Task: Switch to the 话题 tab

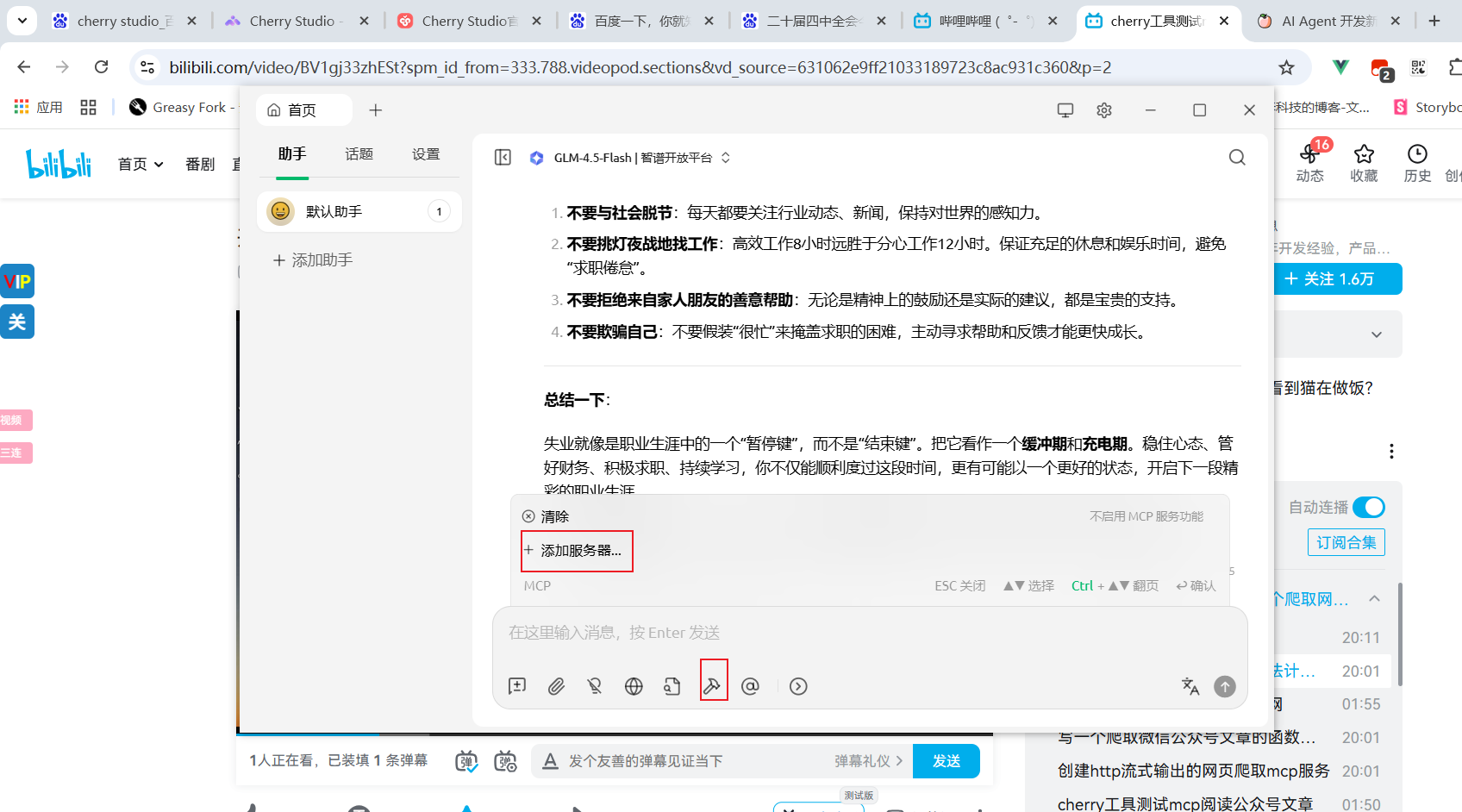Action: [359, 154]
